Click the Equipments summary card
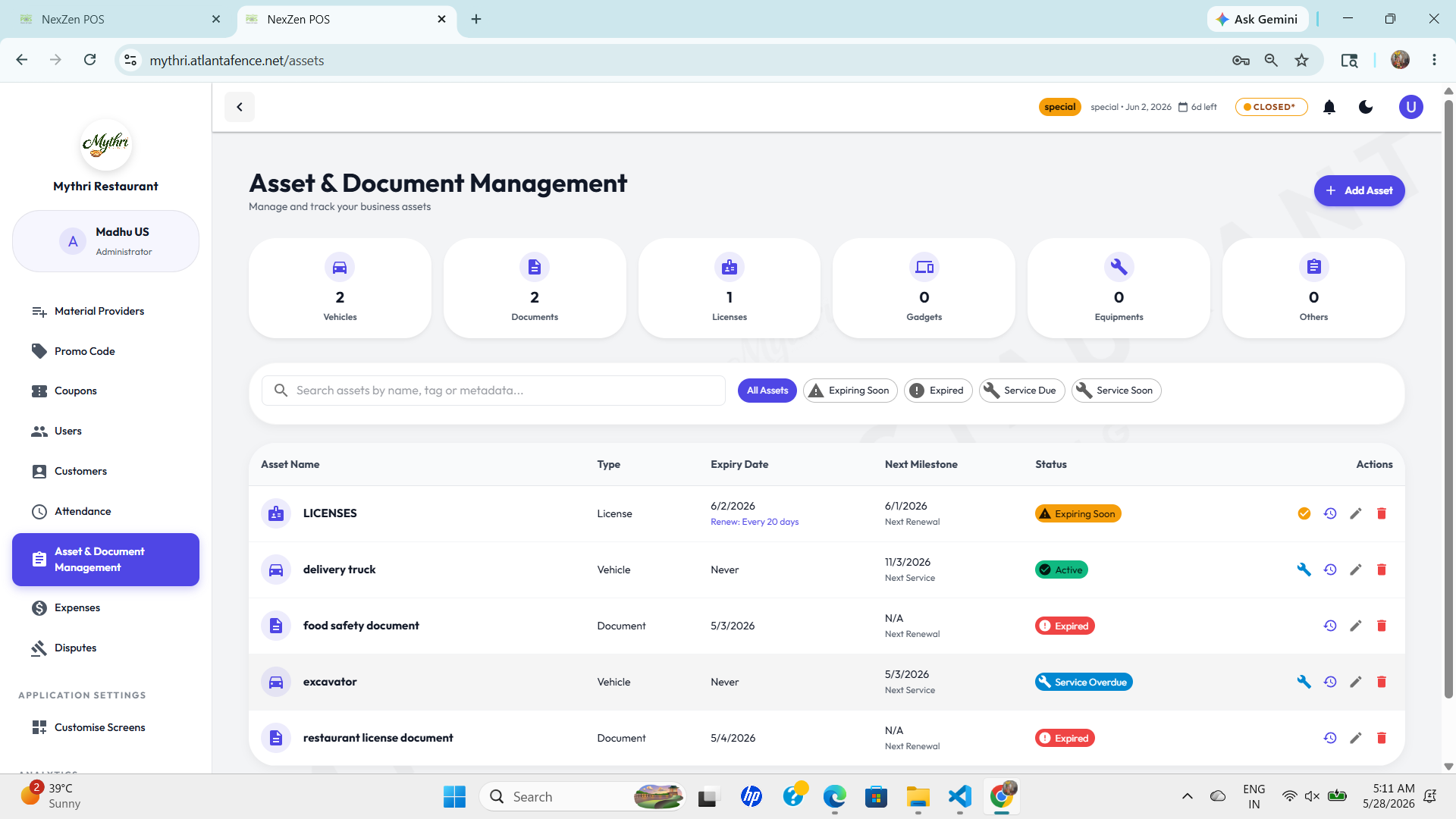Screen dimensions: 1456x819 click(x=1119, y=288)
